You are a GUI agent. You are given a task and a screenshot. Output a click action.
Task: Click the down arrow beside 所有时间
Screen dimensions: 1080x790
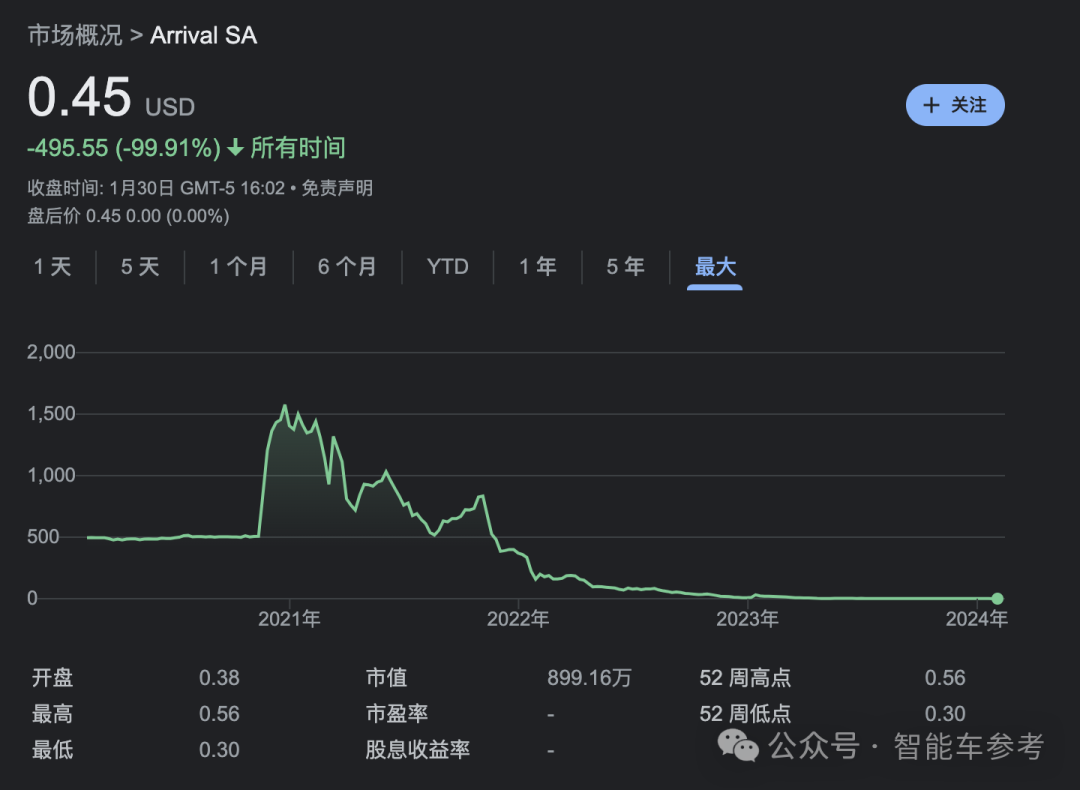(x=236, y=147)
